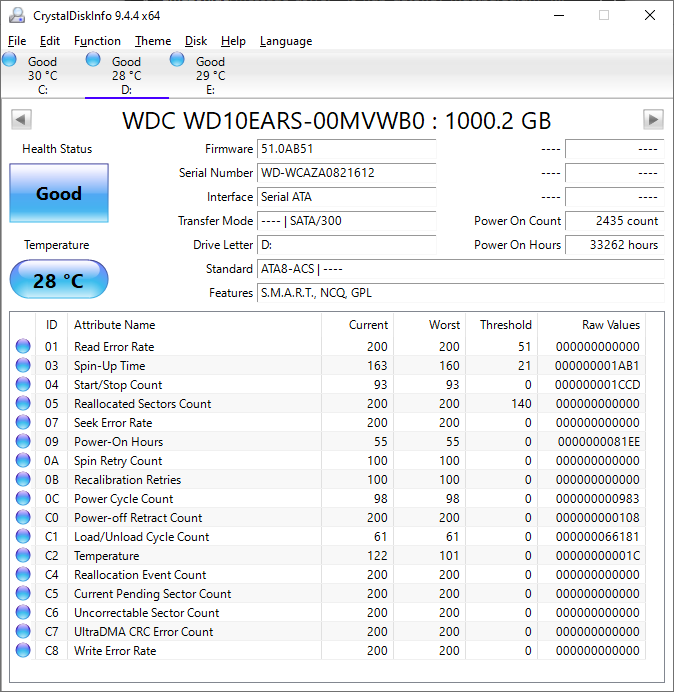The width and height of the screenshot is (674, 692).
Task: Click status orb for Reallocation Event Count
Action: click(x=23, y=574)
